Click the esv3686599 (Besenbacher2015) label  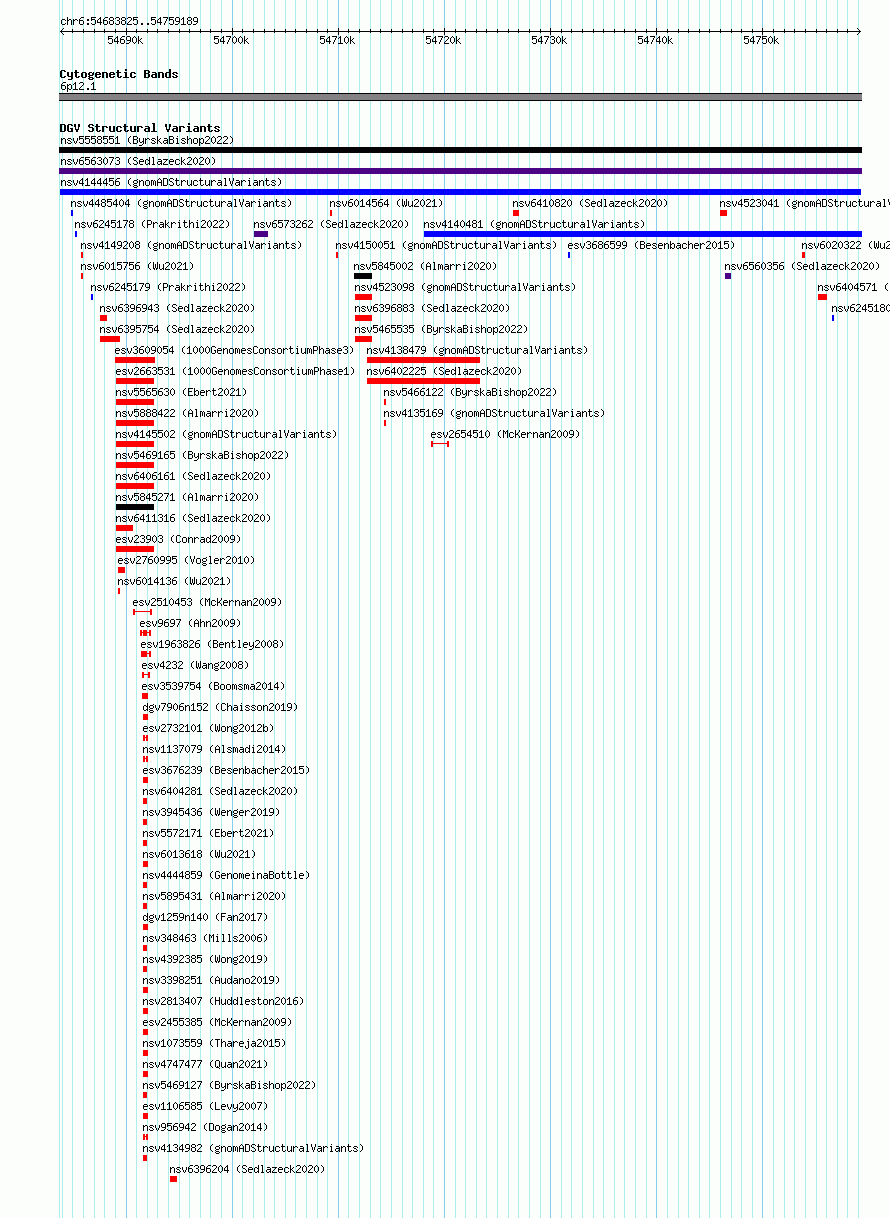(x=651, y=245)
